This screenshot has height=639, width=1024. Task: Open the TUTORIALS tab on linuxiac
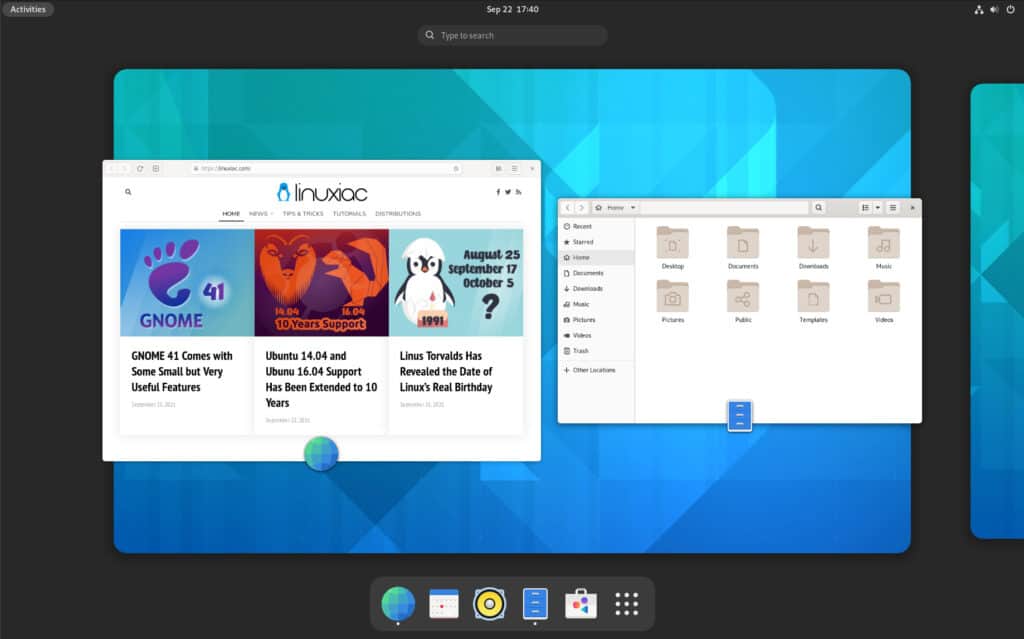[x=349, y=214]
